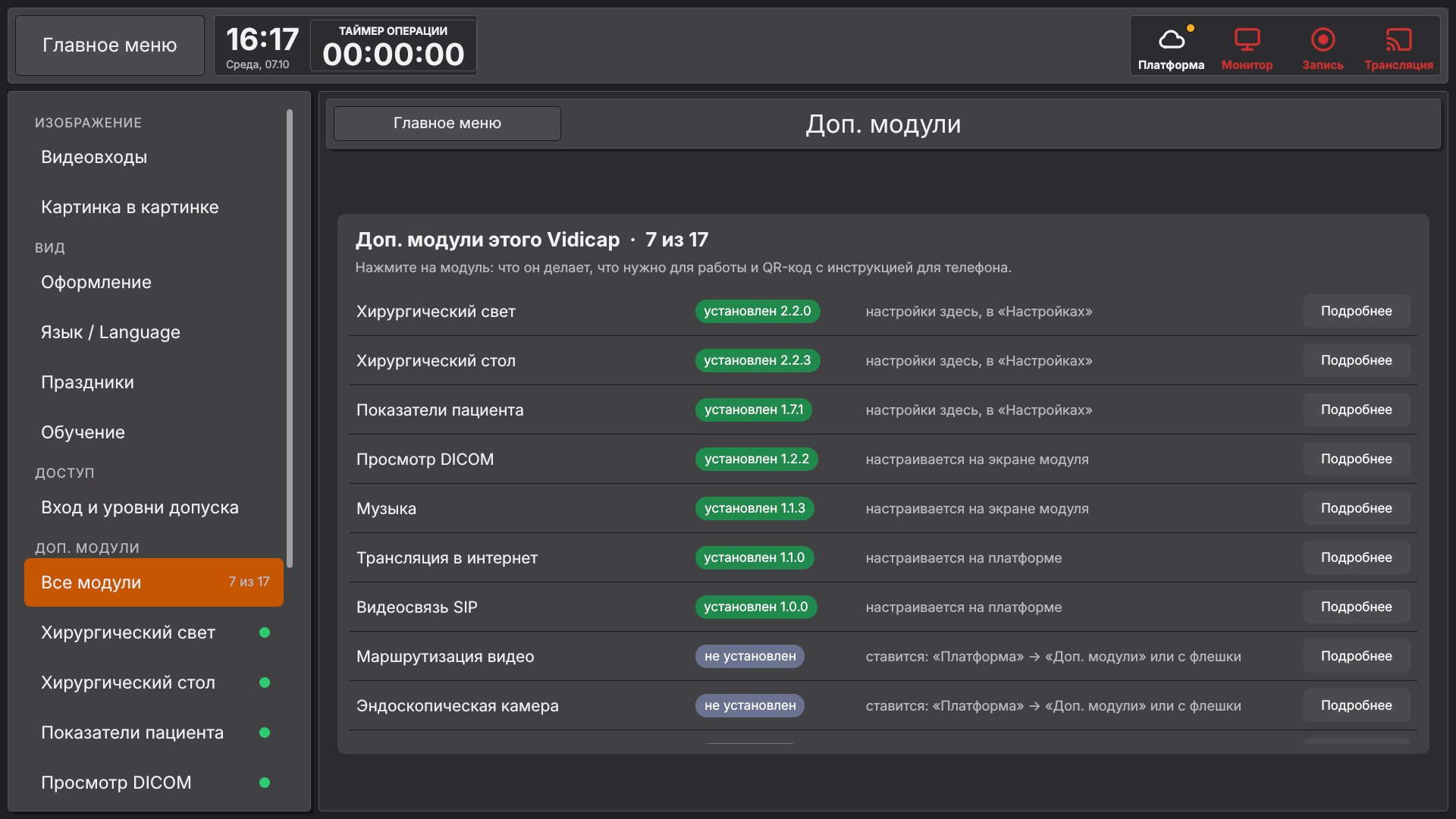Image resolution: width=1456 pixels, height=819 pixels.
Task: Click Подробнее for Маршрутизация видео row
Action: coord(1357,656)
